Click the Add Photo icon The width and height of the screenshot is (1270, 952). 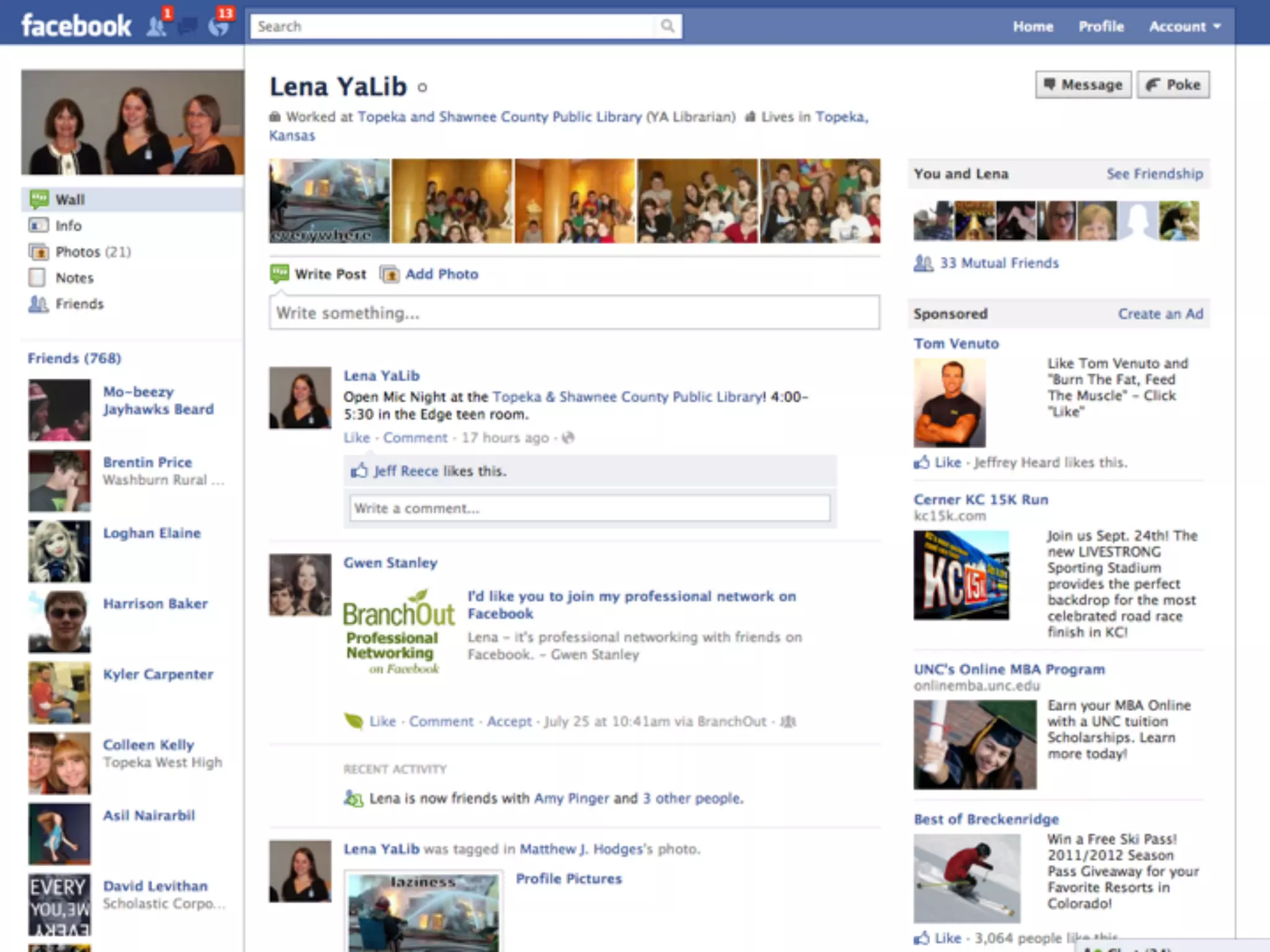(x=389, y=274)
